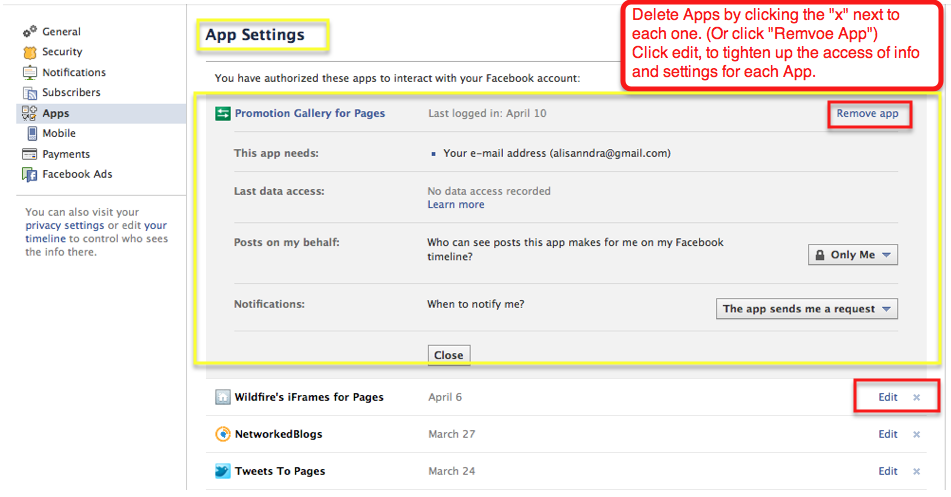
Task: Remove Wildfire's iFrames app with x
Action: pos(916,398)
